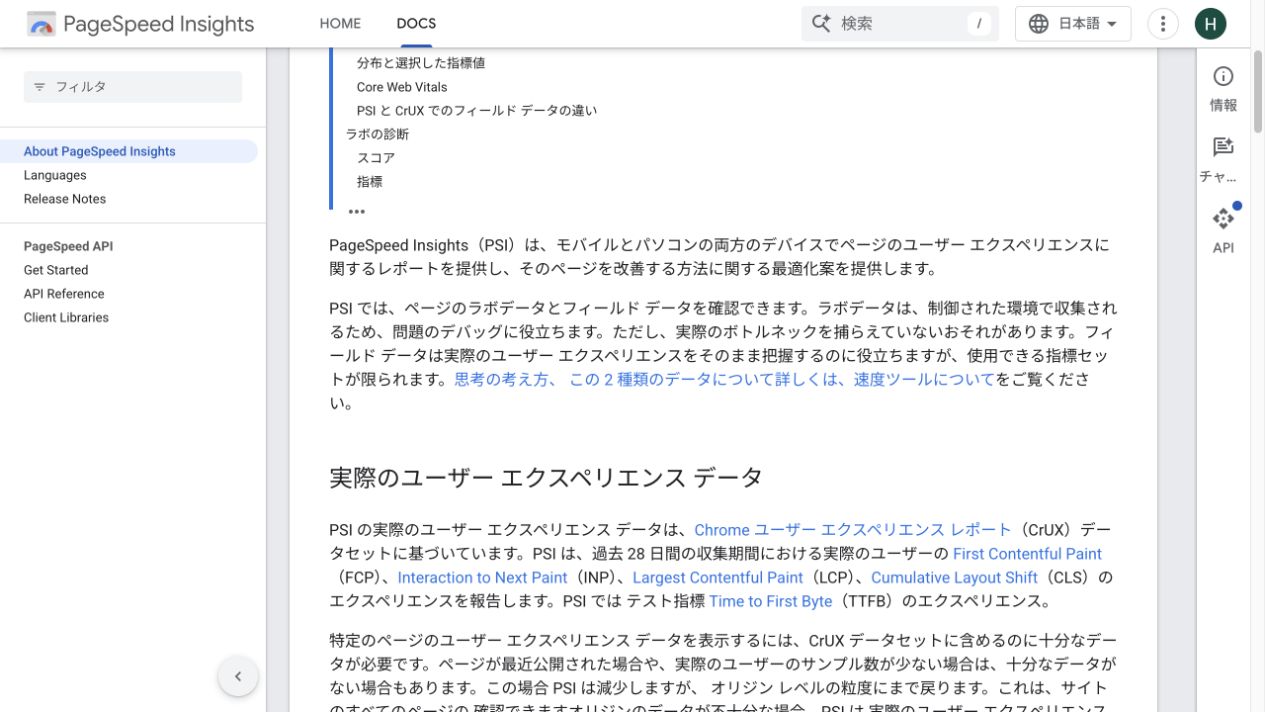Viewport: 1265px width, 712px height.
Task: Focus the フィルタ filter input
Action: [x=133, y=87]
